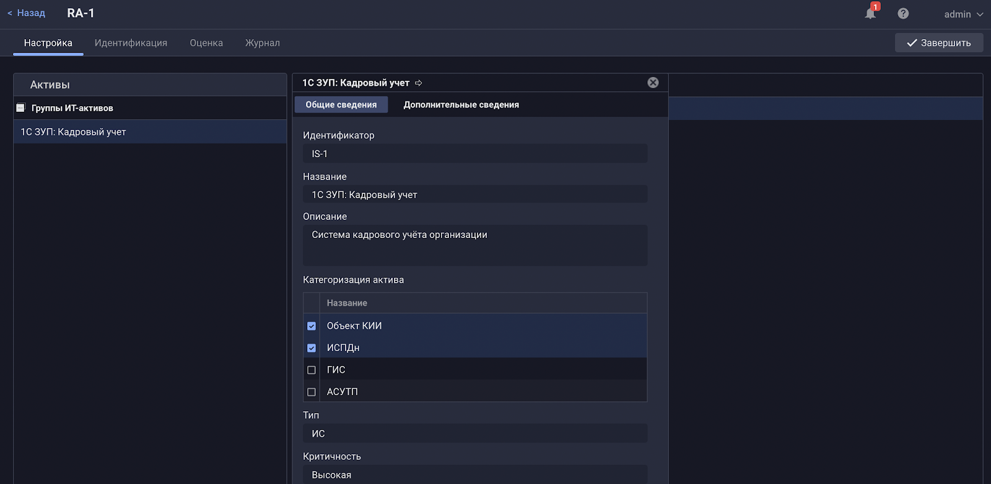Switch to the Идентификация tab
Image resolution: width=991 pixels, height=484 pixels.
click(131, 43)
